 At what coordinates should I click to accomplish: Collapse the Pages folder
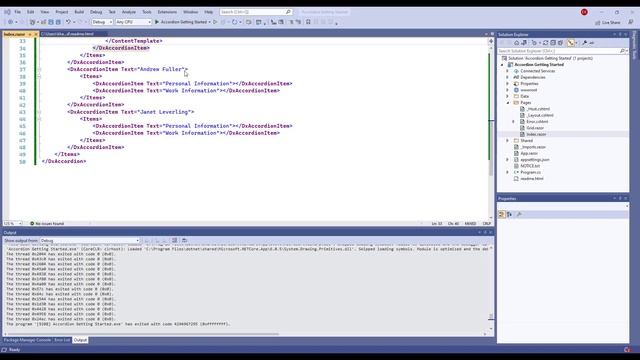pos(508,103)
